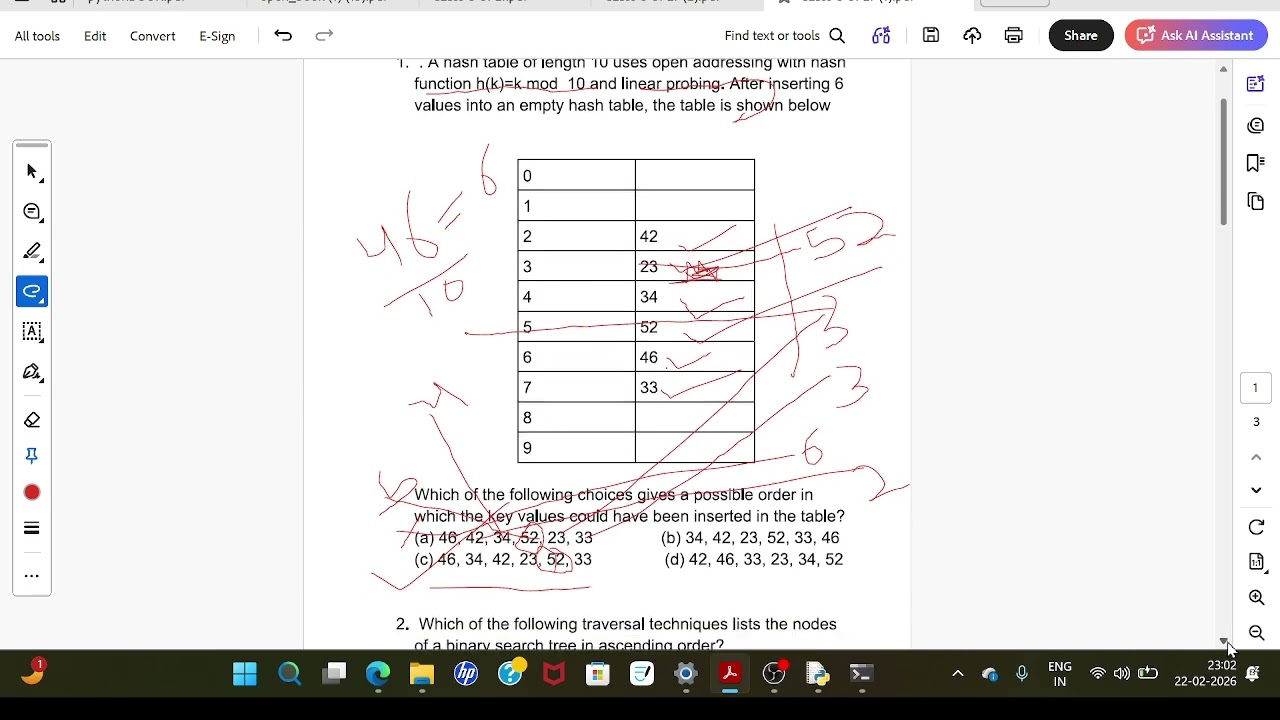Click answer option (b) 34, 42, 23, 52, 33, 46
This screenshot has width=1280, height=720.
(750, 538)
